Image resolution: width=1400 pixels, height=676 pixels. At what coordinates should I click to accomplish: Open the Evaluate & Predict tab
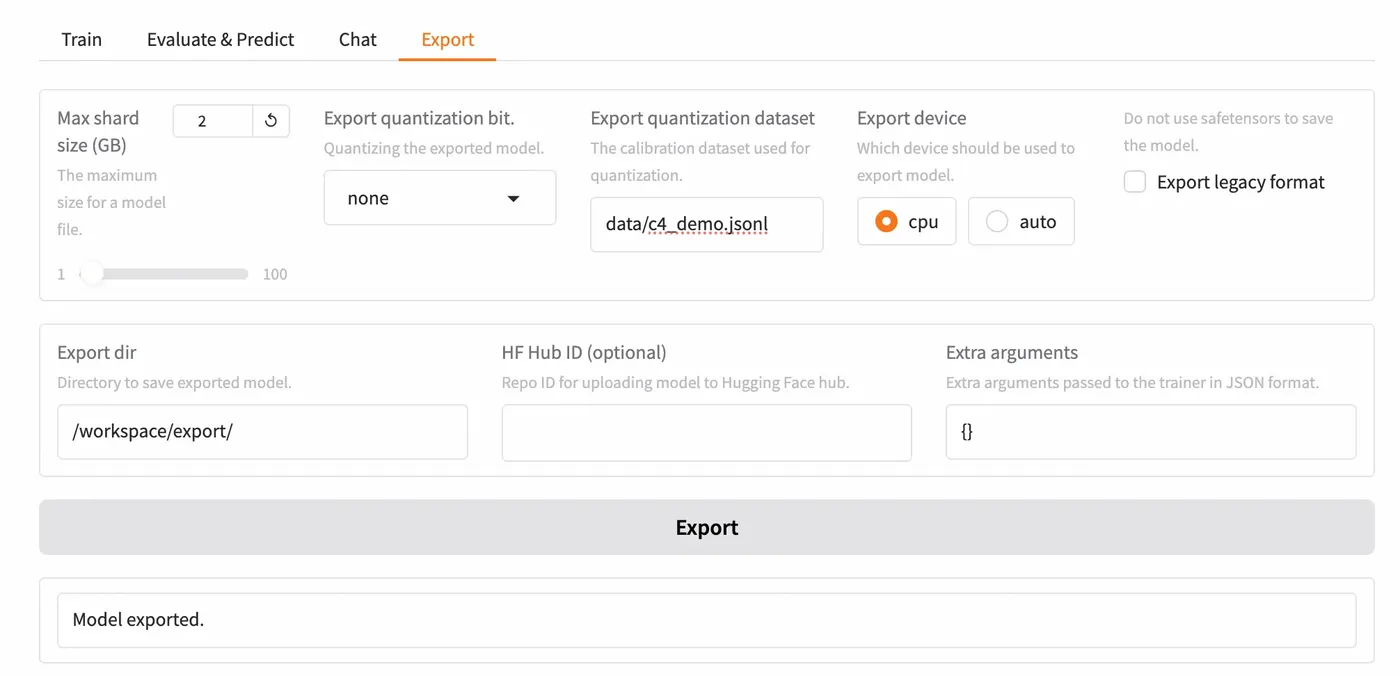click(220, 40)
